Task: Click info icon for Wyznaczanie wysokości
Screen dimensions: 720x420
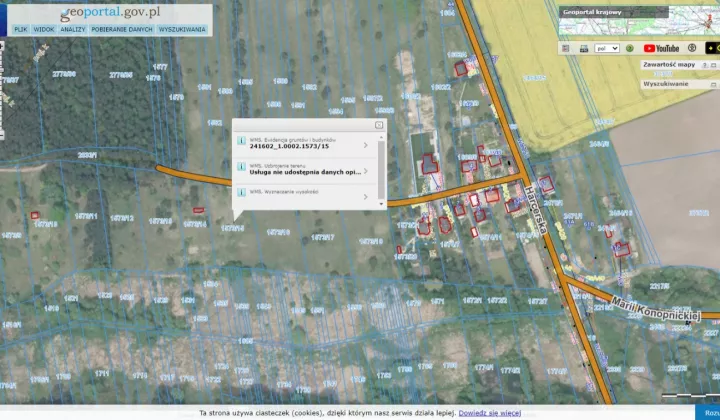Action: [241, 192]
